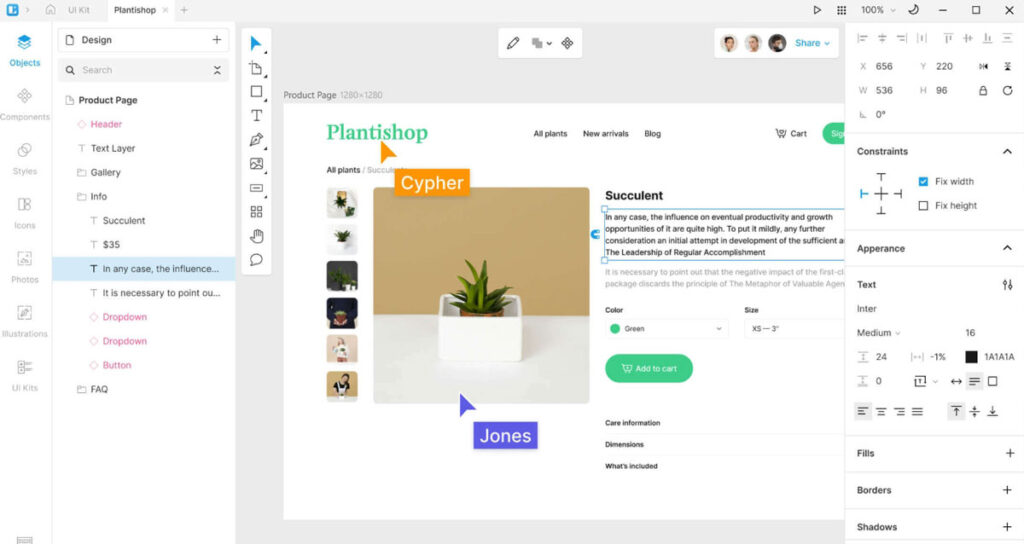
Task: Uncheck the Fix width checkbox
Action: point(923,182)
